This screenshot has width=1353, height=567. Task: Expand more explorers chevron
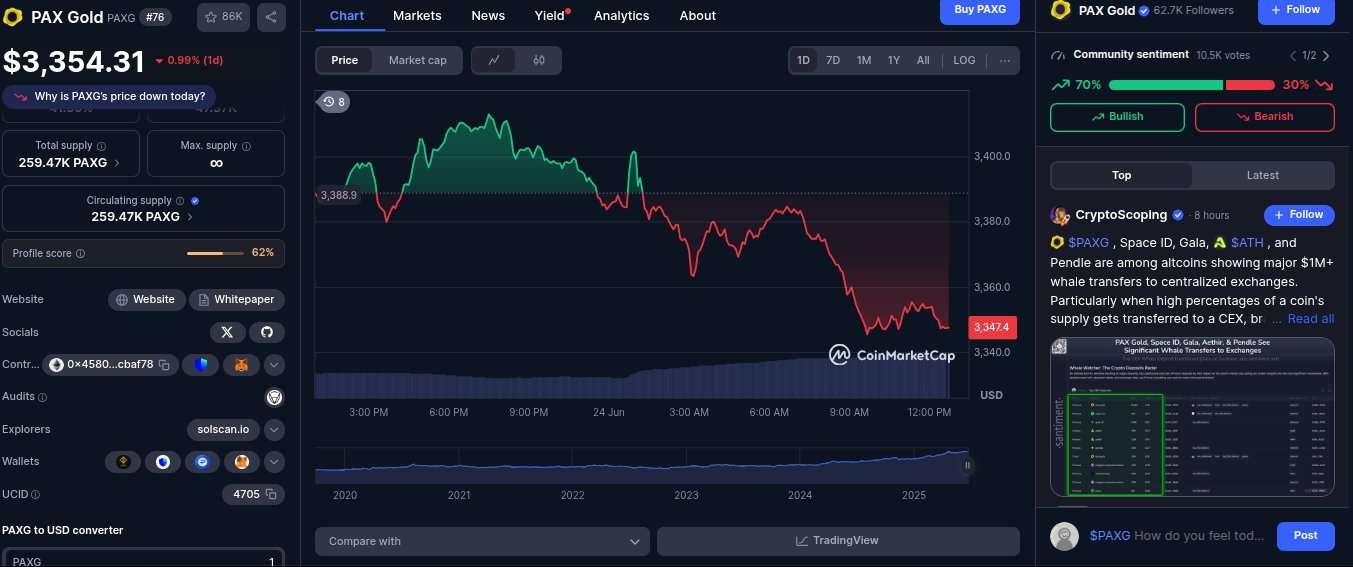(274, 430)
